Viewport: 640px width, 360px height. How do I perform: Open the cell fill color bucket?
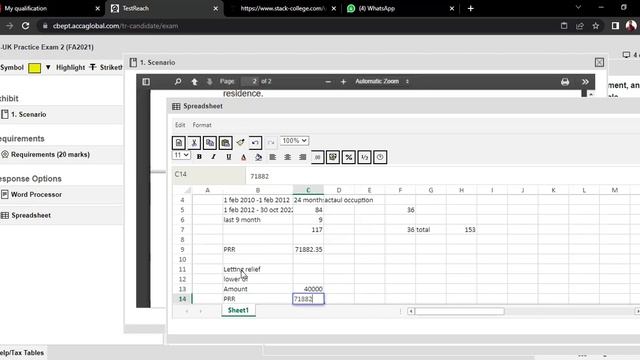pyautogui.click(x=258, y=157)
